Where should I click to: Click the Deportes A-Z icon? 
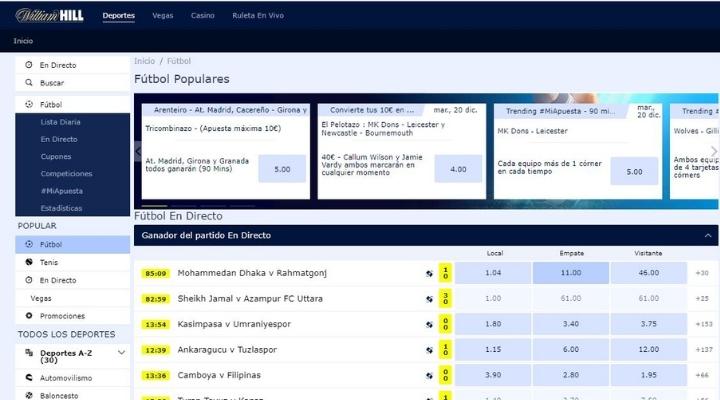(28, 353)
